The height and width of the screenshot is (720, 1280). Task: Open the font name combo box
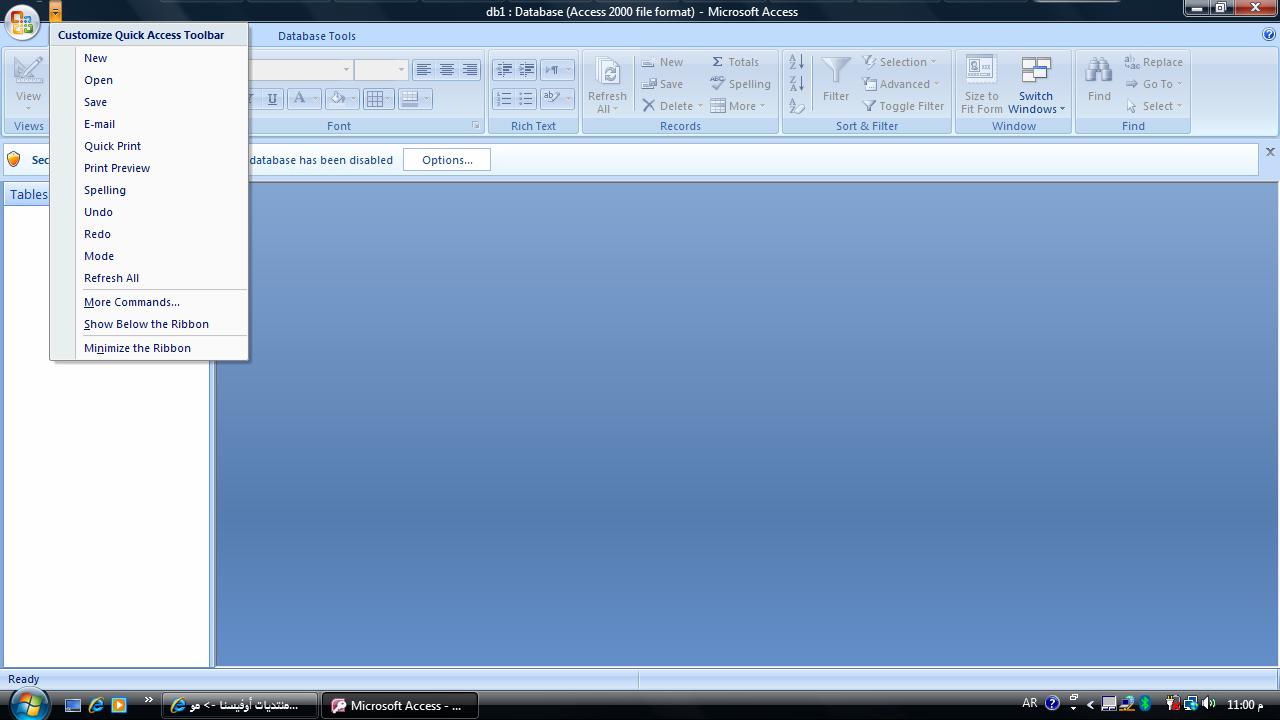[x=347, y=70]
